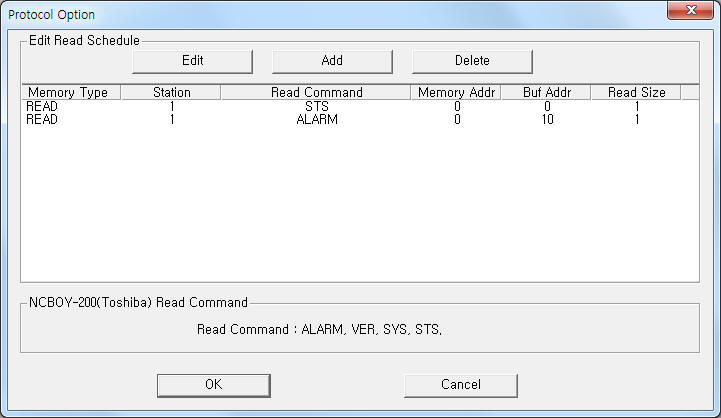
Task: Click the Delete button
Action: tap(472, 60)
